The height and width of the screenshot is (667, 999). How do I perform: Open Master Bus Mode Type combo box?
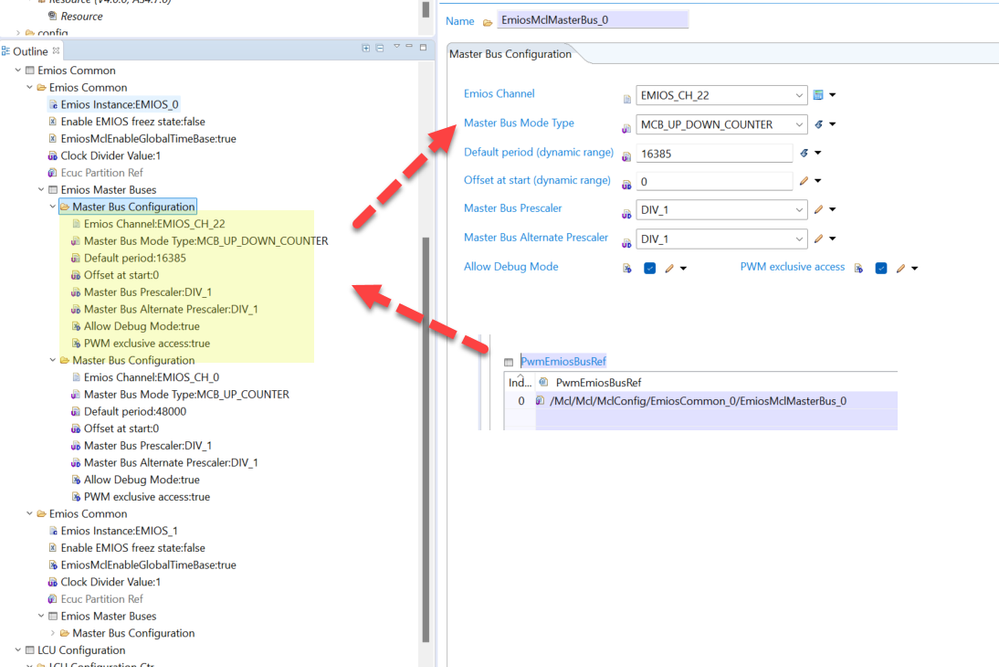pos(721,124)
